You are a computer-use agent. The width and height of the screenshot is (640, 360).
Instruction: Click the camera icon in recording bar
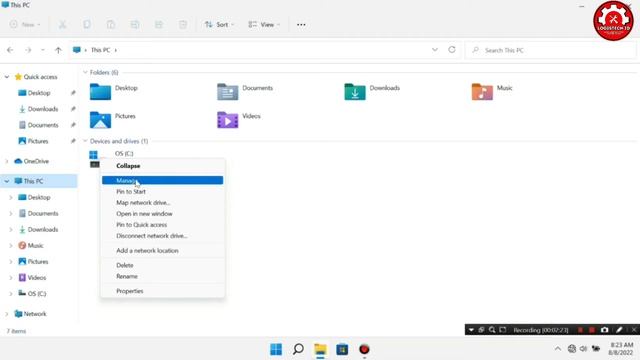coord(604,330)
